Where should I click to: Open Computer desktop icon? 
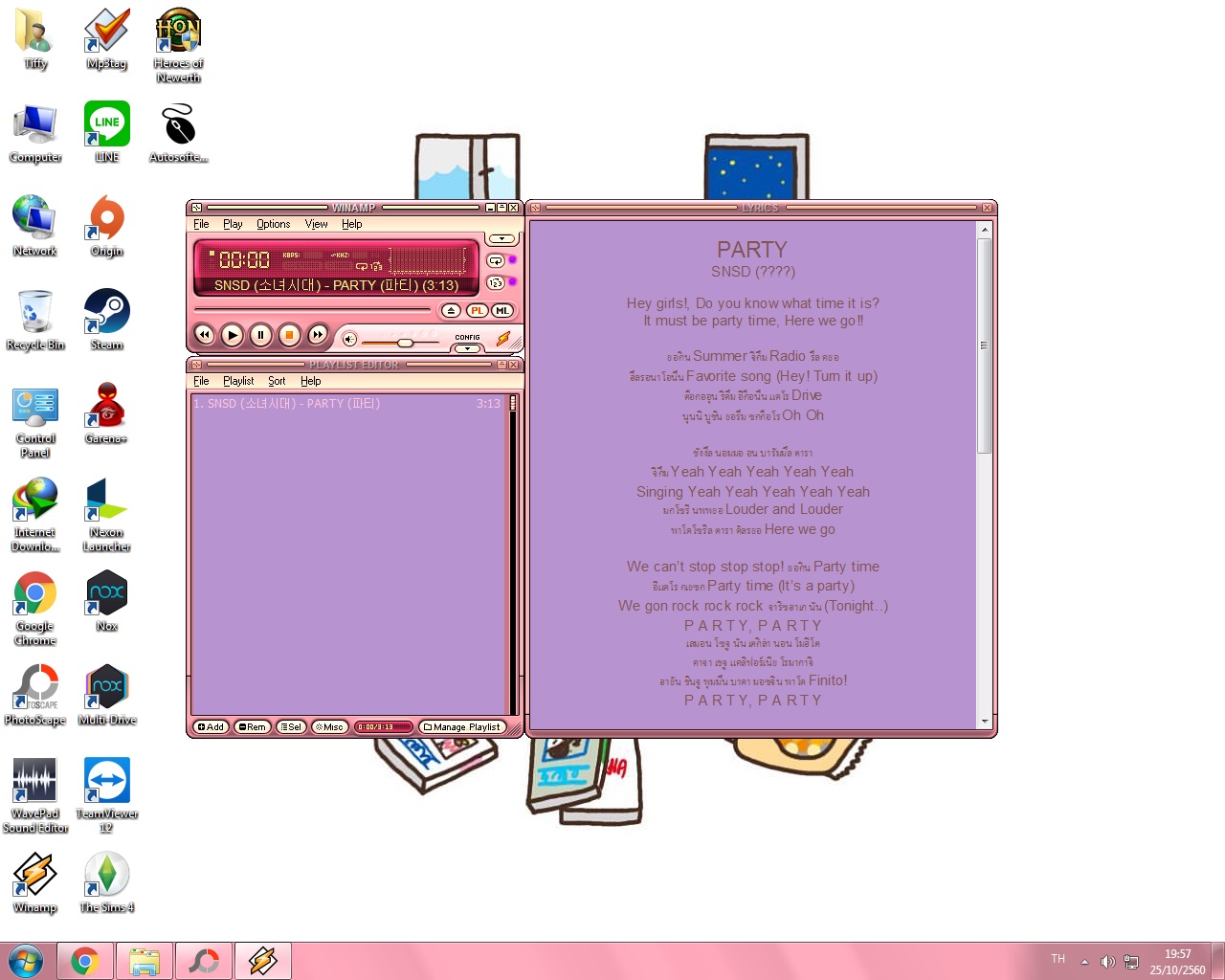(35, 134)
